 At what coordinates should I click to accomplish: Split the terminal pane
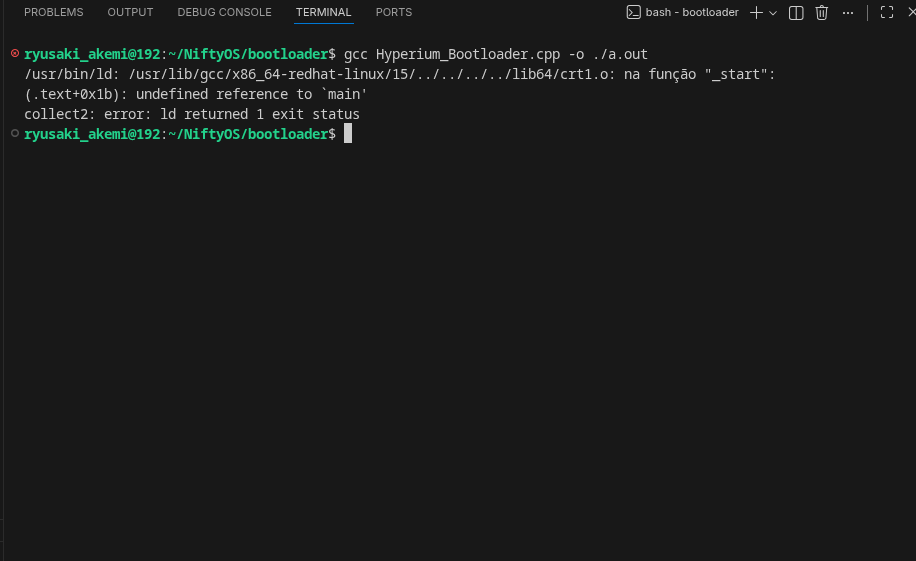point(796,12)
